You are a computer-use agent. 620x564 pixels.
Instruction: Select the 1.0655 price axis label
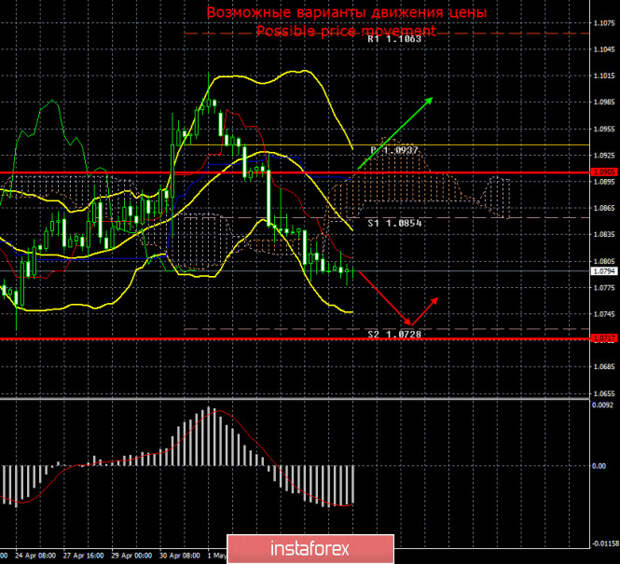pos(604,394)
